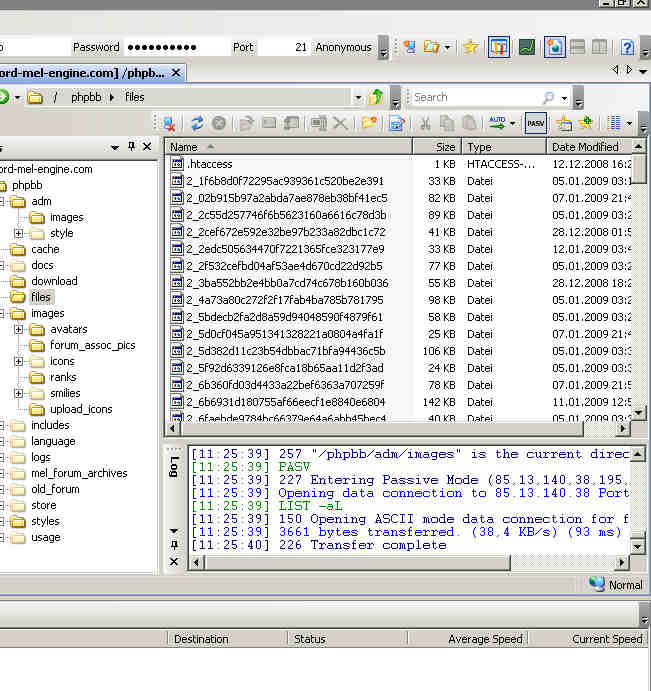This screenshot has height=691, width=651.
Task: Close the phpbb connection tab
Action: (177, 72)
